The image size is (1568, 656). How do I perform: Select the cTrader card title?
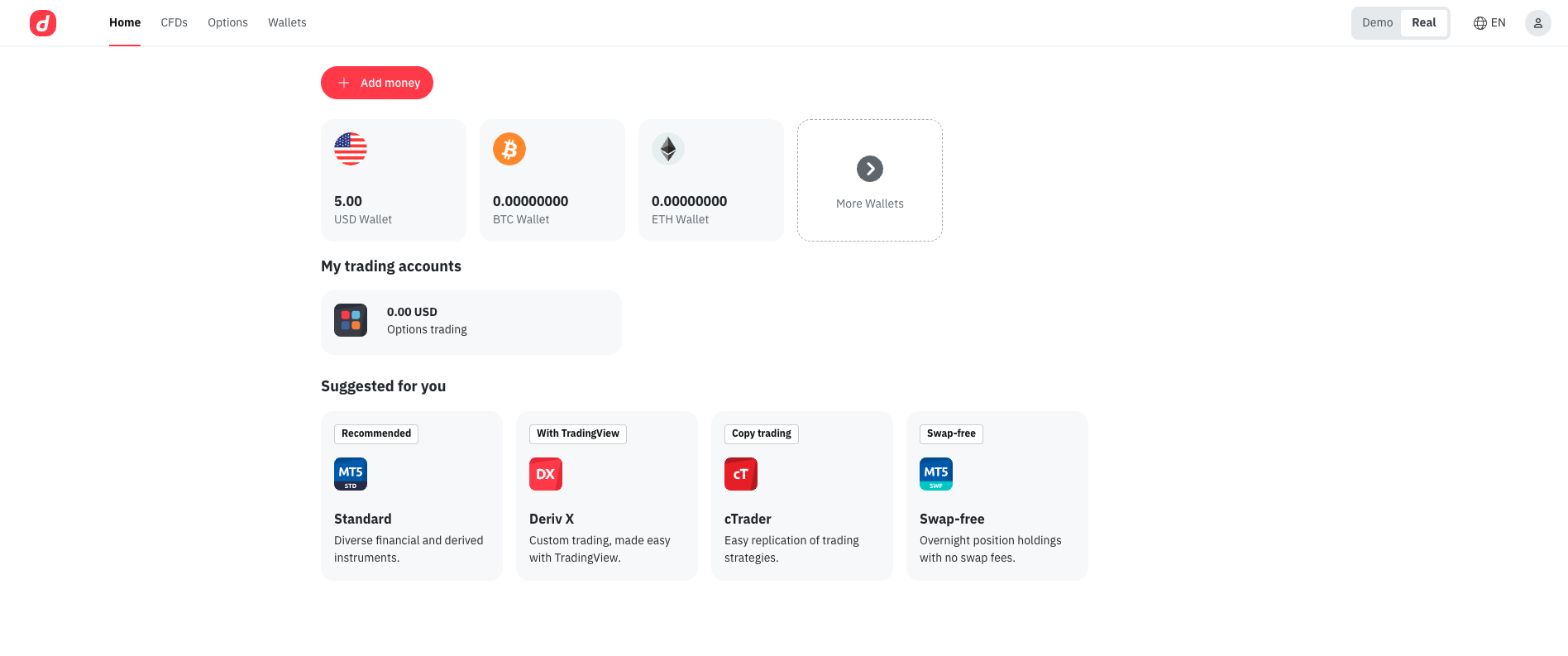click(x=748, y=519)
